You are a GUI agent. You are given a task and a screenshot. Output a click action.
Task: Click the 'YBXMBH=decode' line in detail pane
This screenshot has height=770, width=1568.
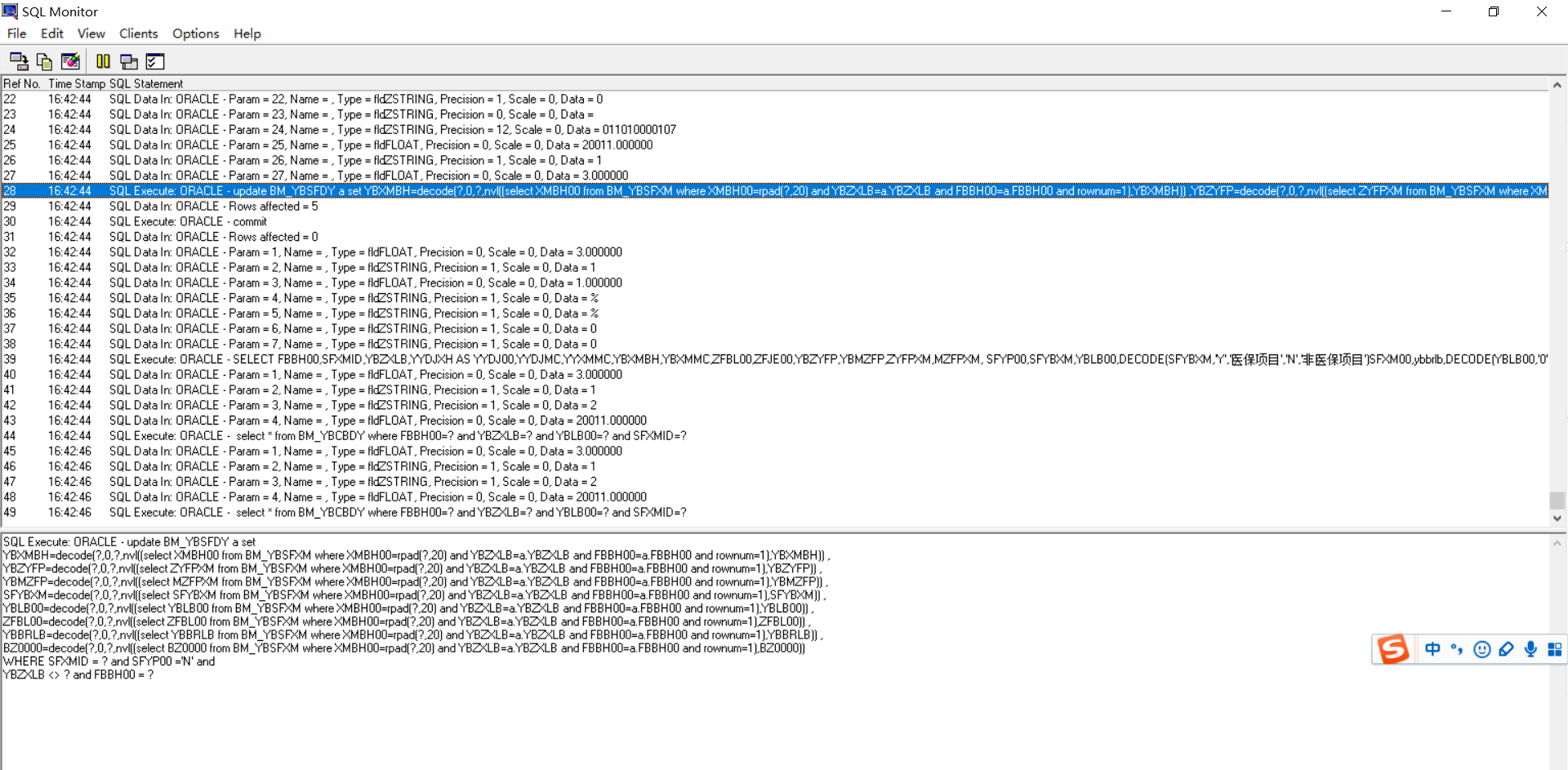point(416,555)
